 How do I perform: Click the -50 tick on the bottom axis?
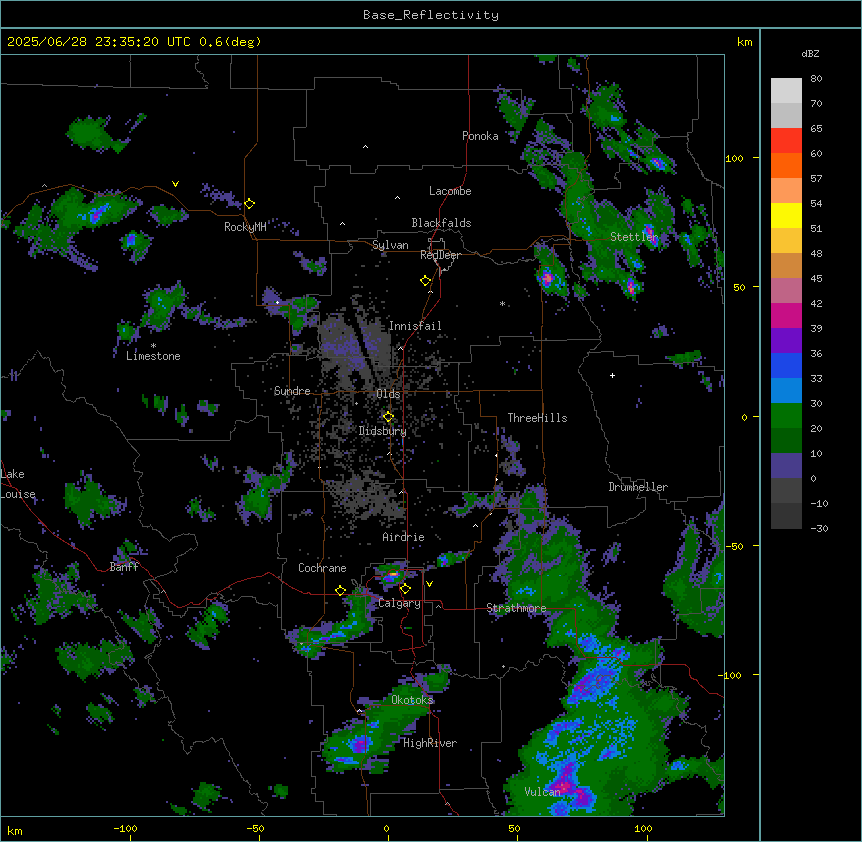[x=255, y=828]
